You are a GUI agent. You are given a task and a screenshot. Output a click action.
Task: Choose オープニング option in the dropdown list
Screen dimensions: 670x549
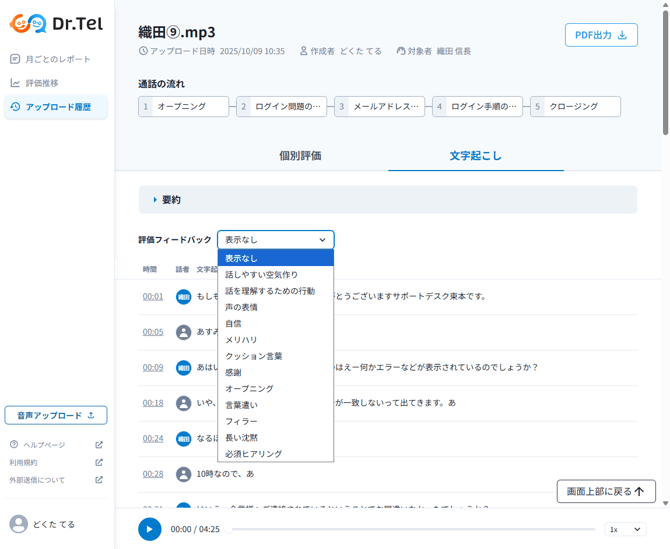[x=276, y=388]
